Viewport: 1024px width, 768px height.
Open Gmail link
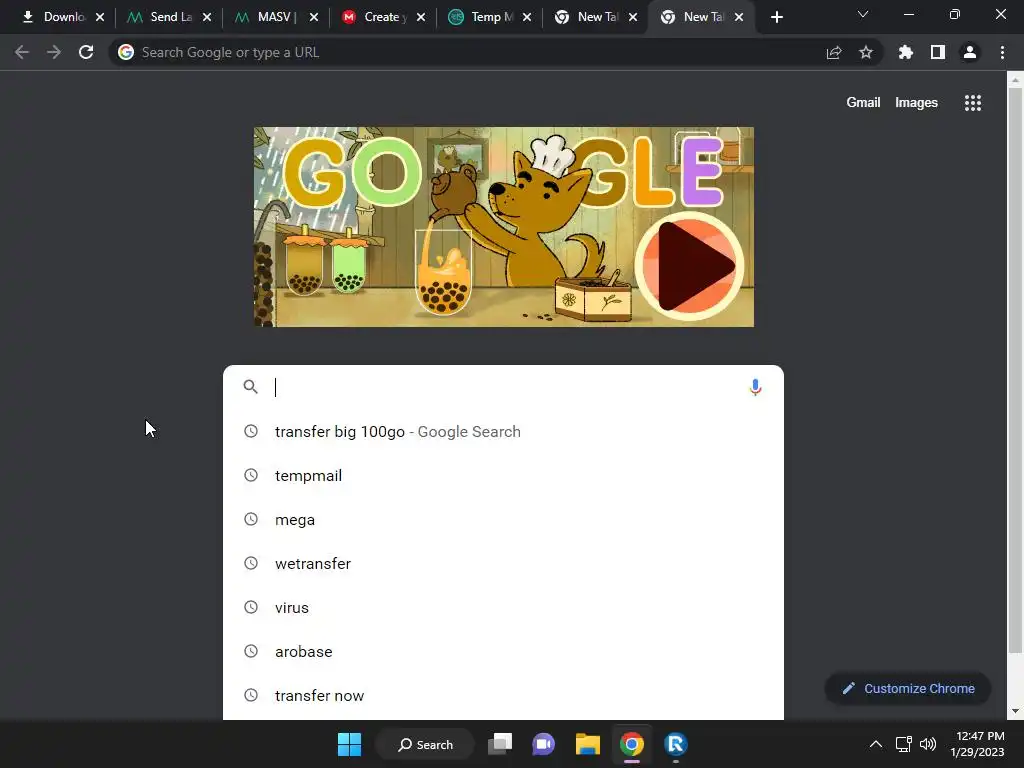[x=863, y=103]
